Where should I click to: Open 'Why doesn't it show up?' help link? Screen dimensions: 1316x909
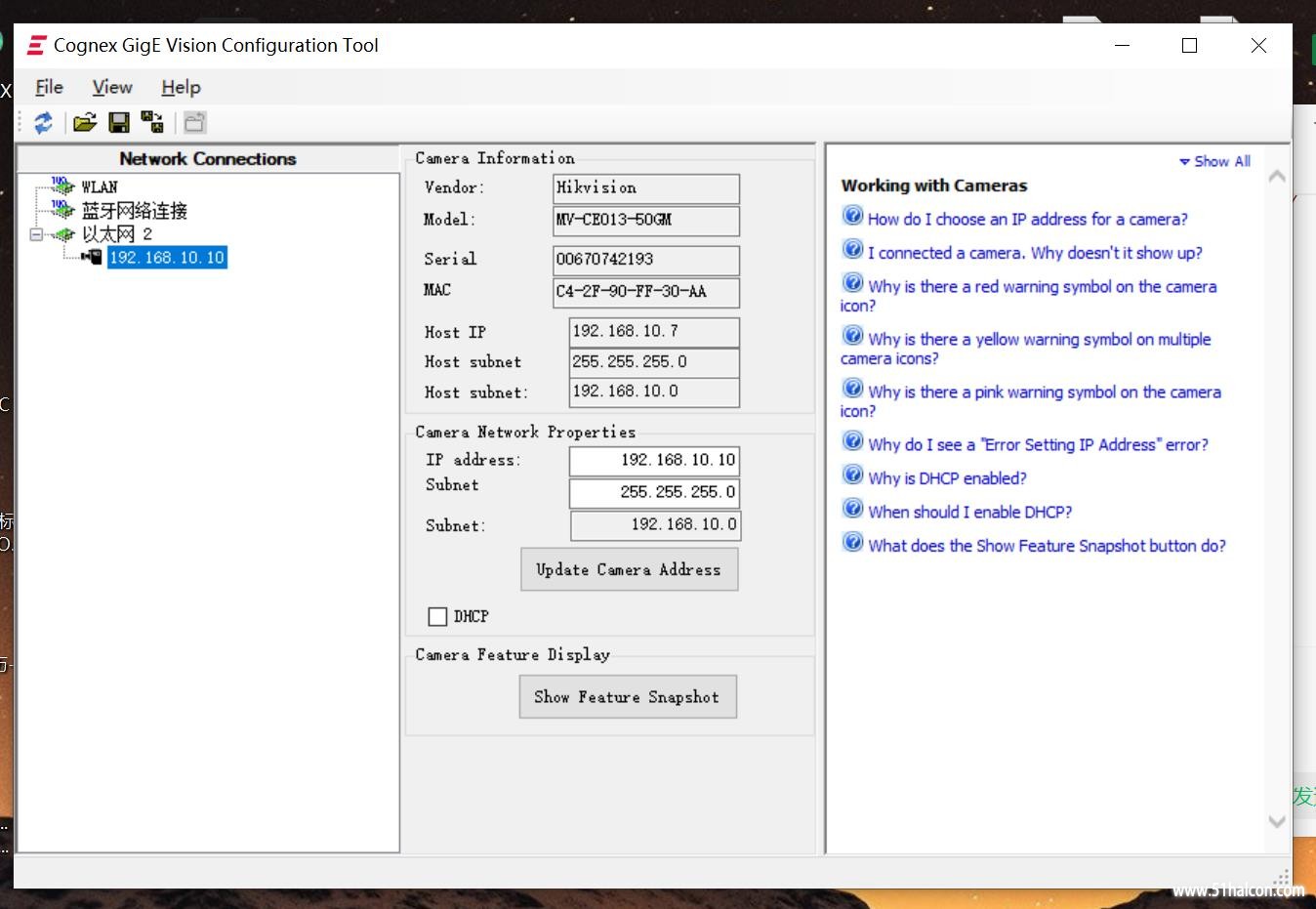pyautogui.click(x=1035, y=253)
